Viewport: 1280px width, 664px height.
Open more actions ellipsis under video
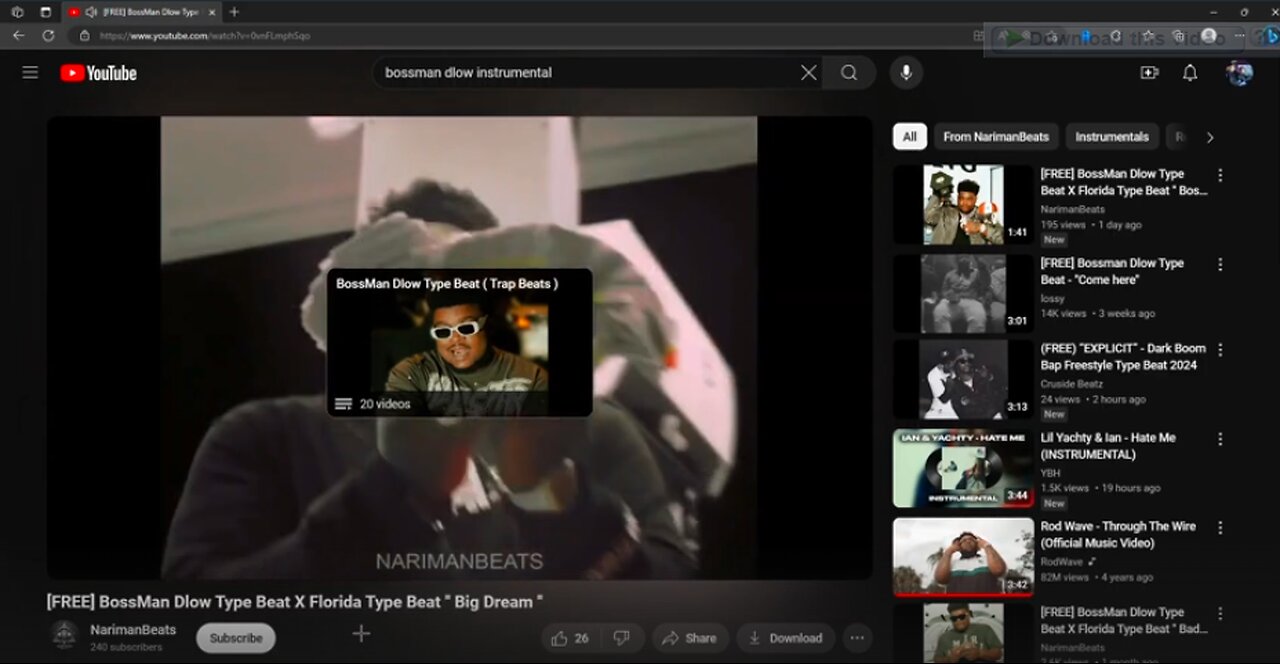[x=857, y=638]
